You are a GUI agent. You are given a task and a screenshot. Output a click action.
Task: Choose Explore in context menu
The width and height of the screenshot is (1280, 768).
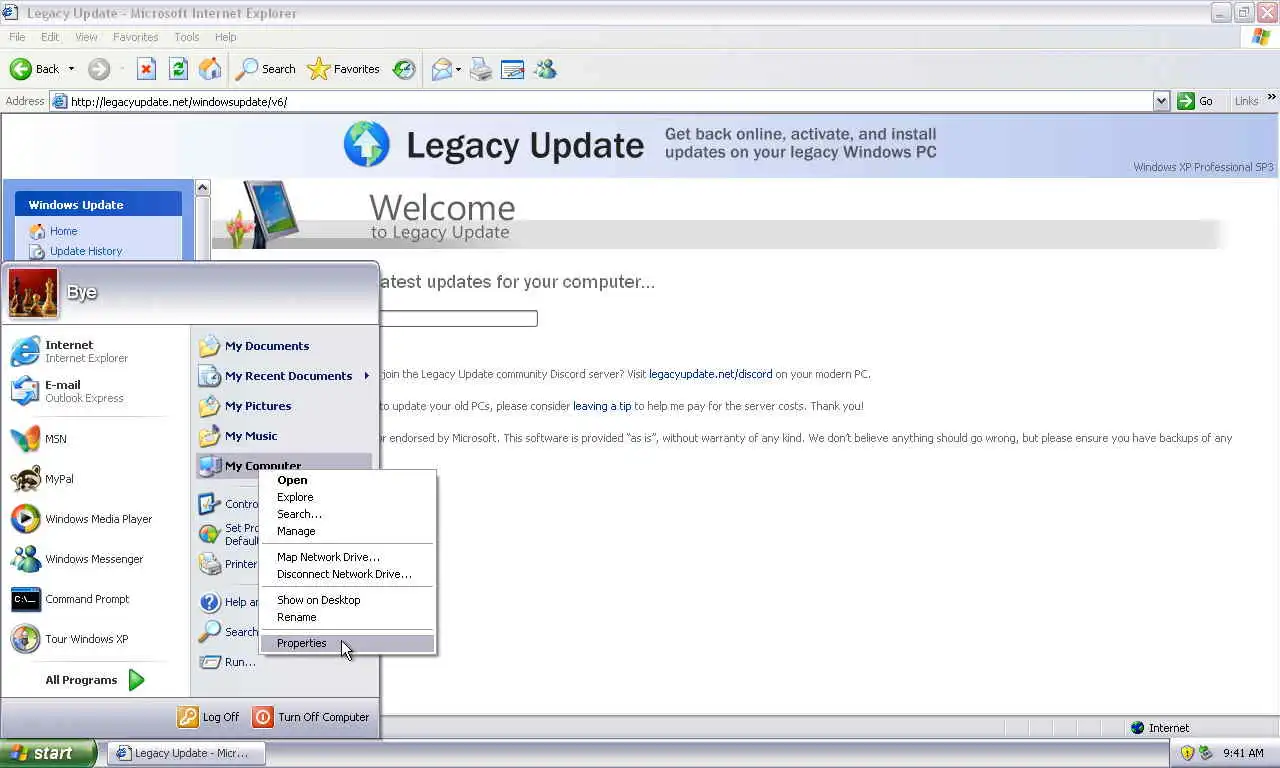click(347, 497)
